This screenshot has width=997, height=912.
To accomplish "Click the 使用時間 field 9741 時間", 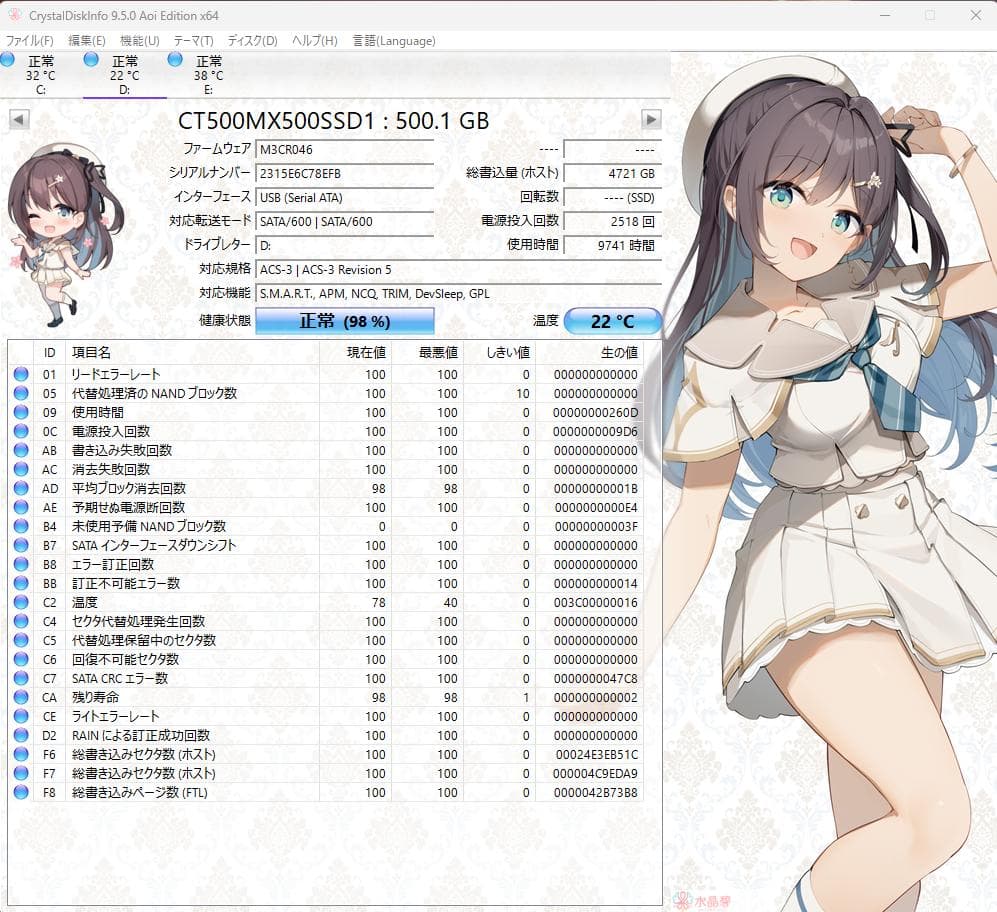I will tap(612, 245).
